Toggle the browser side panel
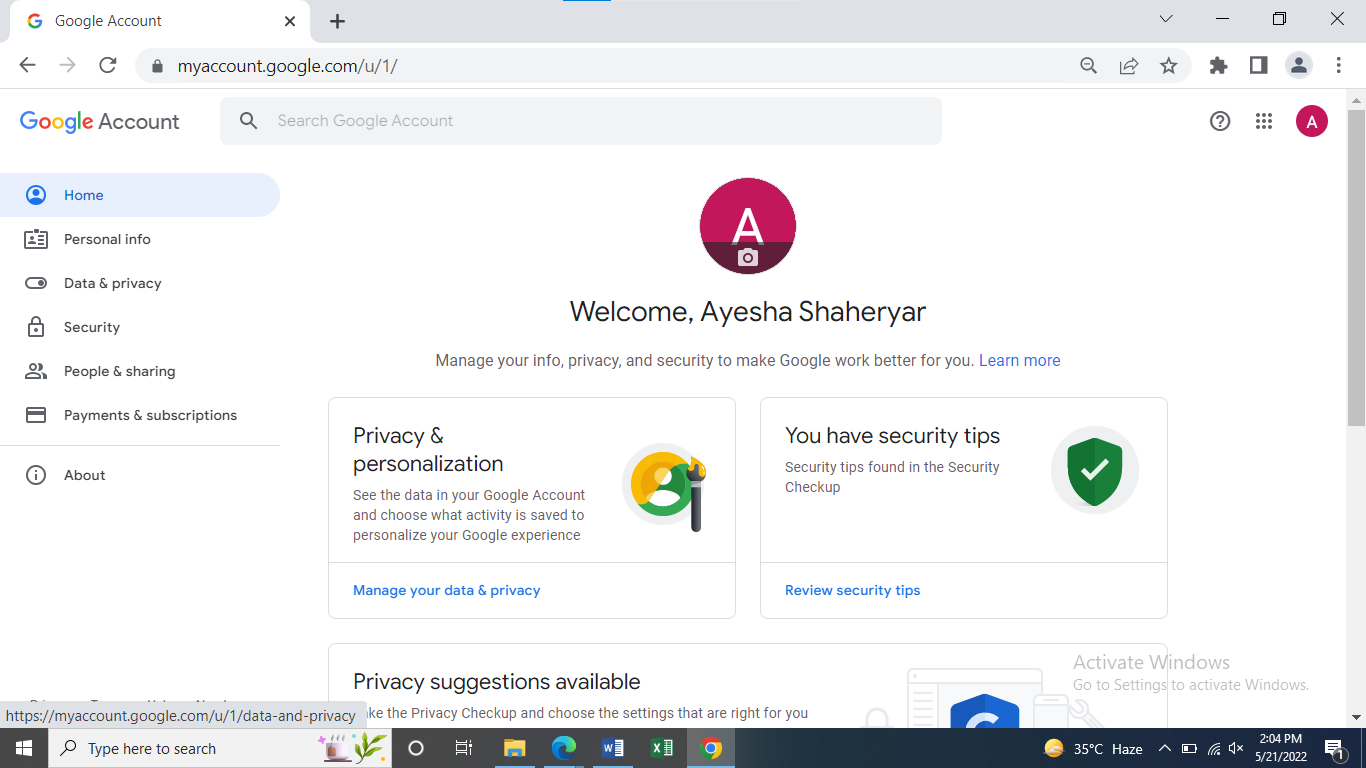Viewport: 1366px width, 768px height. [1258, 65]
